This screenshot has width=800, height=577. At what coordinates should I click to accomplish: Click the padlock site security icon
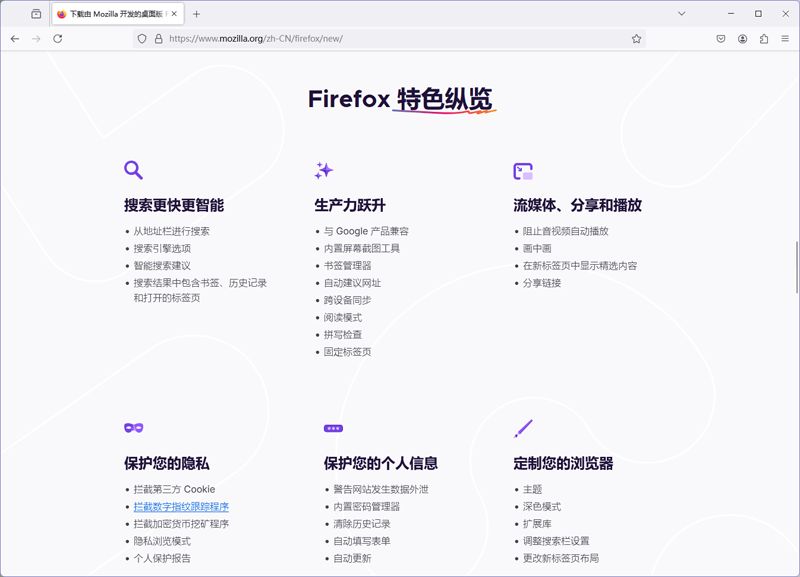(x=159, y=39)
